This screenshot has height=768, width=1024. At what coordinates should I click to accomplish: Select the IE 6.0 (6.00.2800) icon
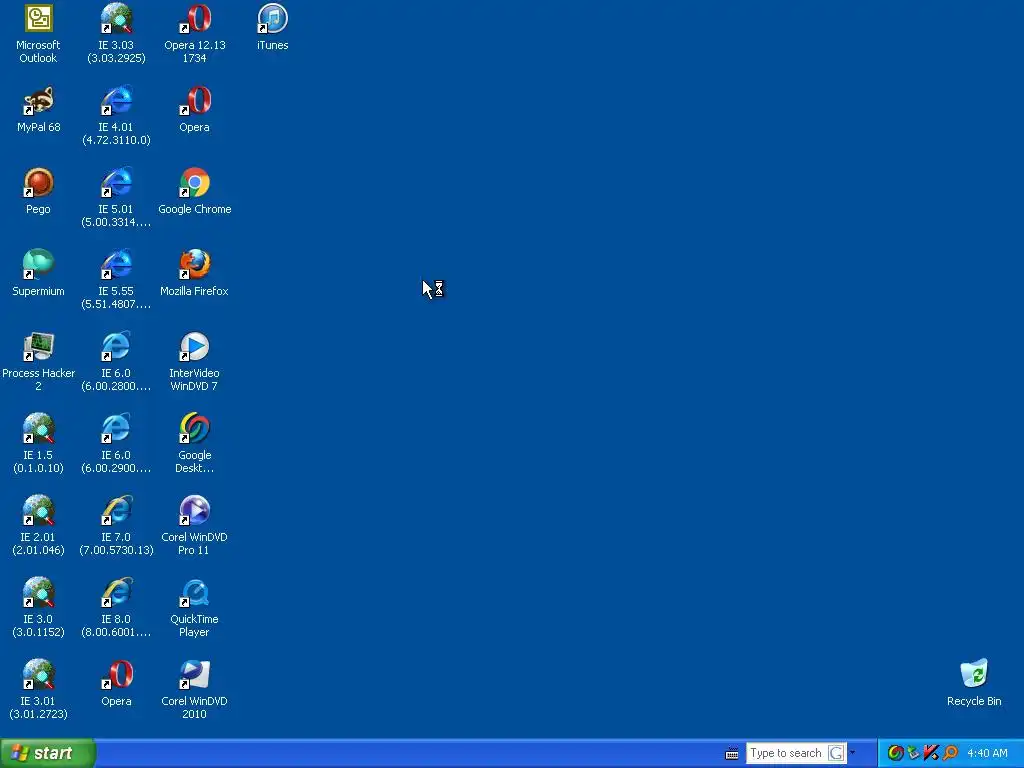(x=116, y=347)
